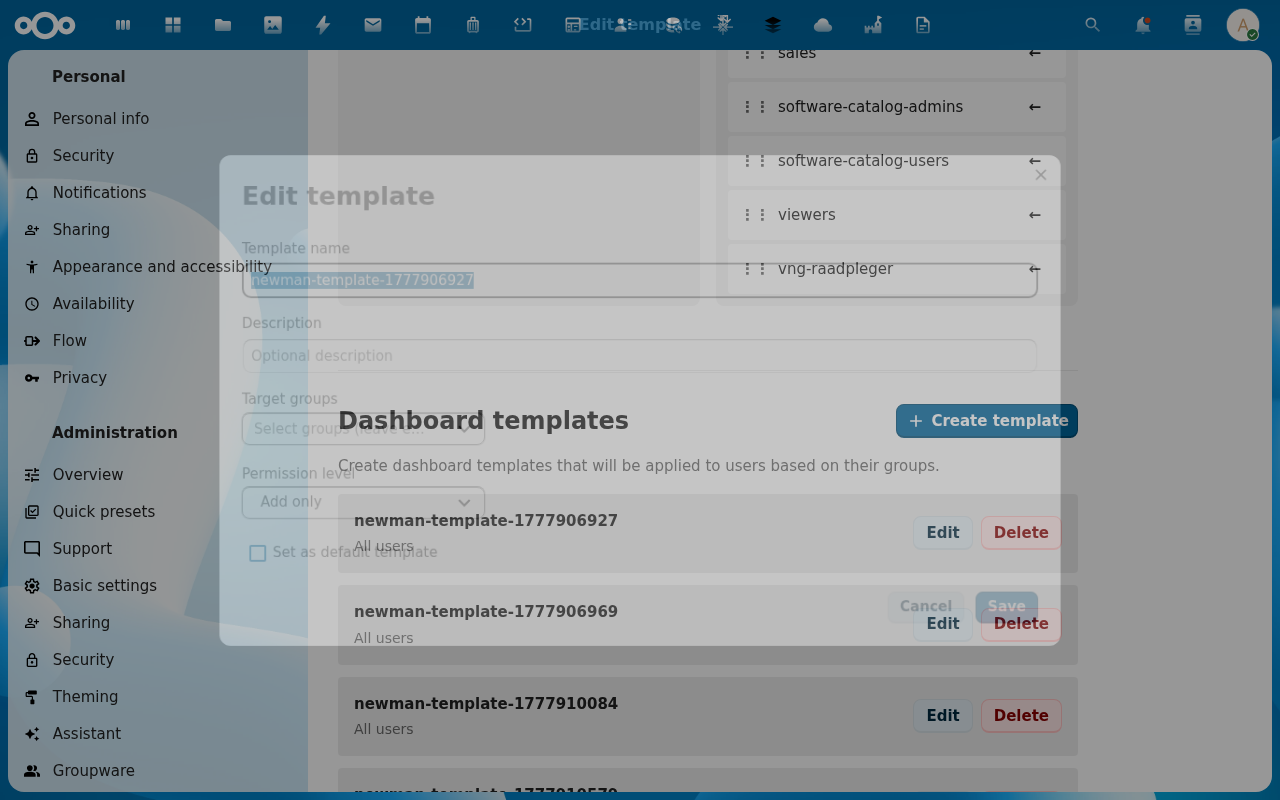Close the Edit template dialog with X
This screenshot has height=800, width=1280.
coord(1041,175)
